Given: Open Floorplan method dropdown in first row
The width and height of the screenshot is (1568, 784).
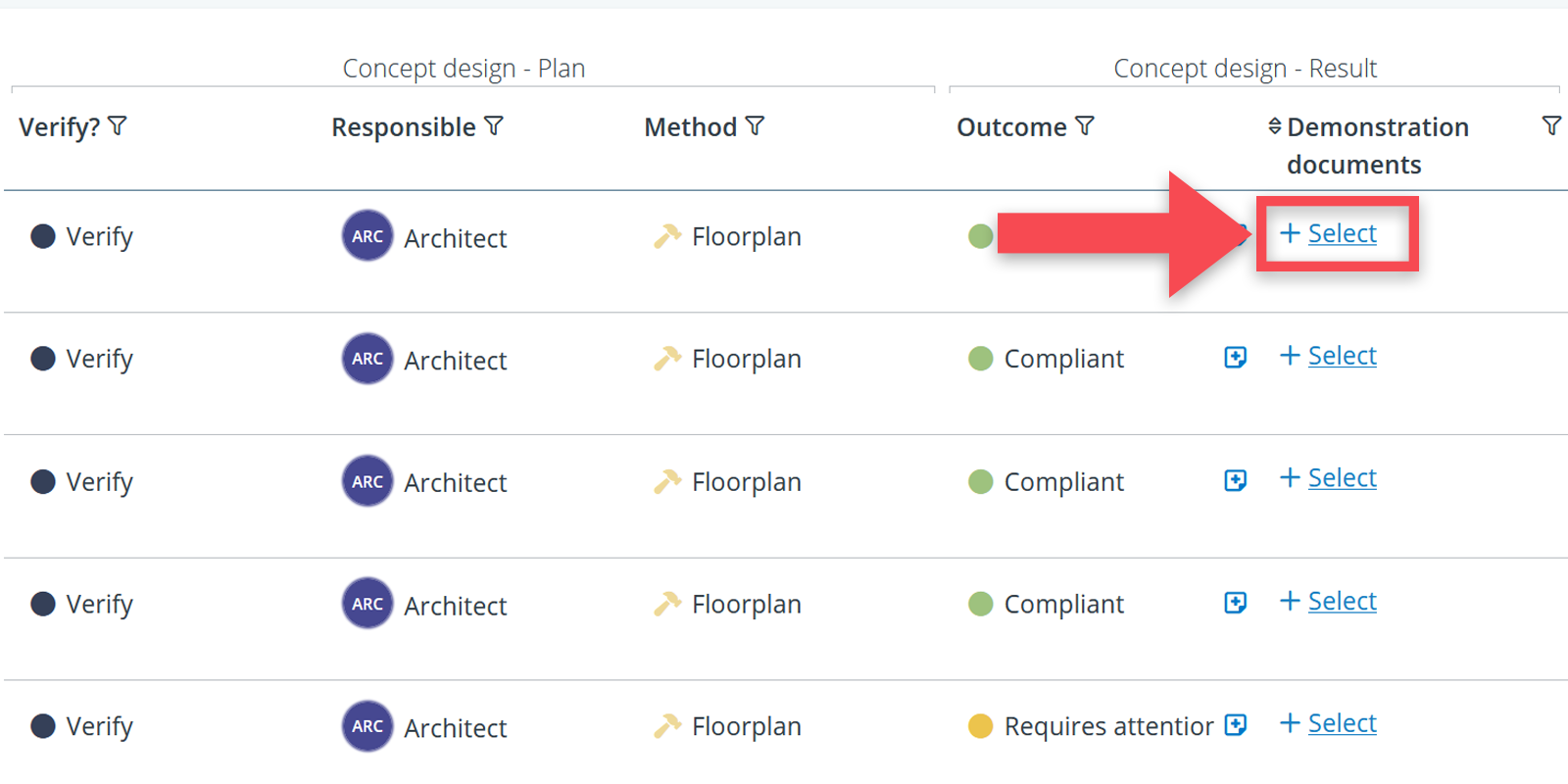Looking at the screenshot, I should [x=746, y=237].
